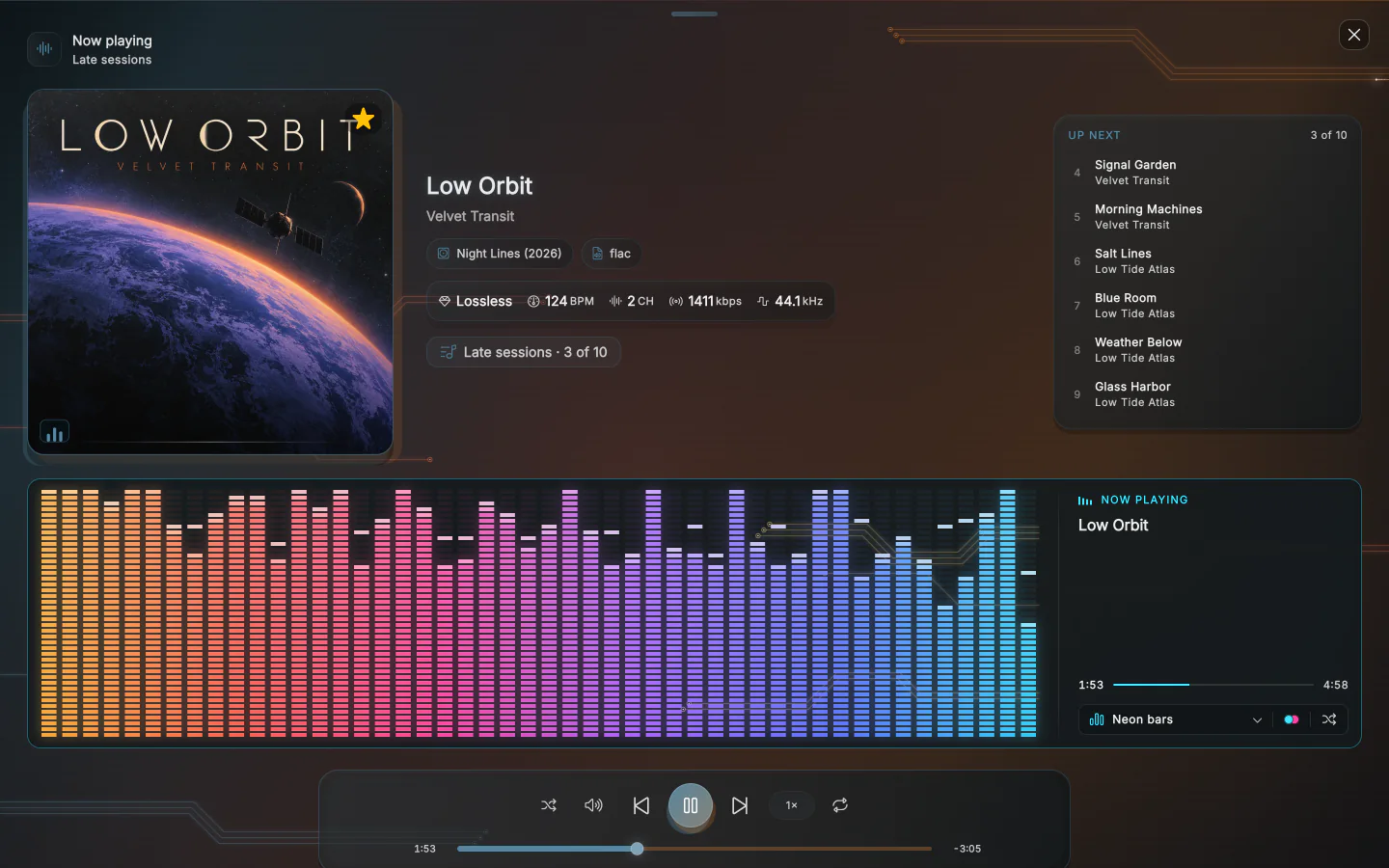Toggle repeat mode
Screen dimensions: 1389x868
[x=840, y=805]
